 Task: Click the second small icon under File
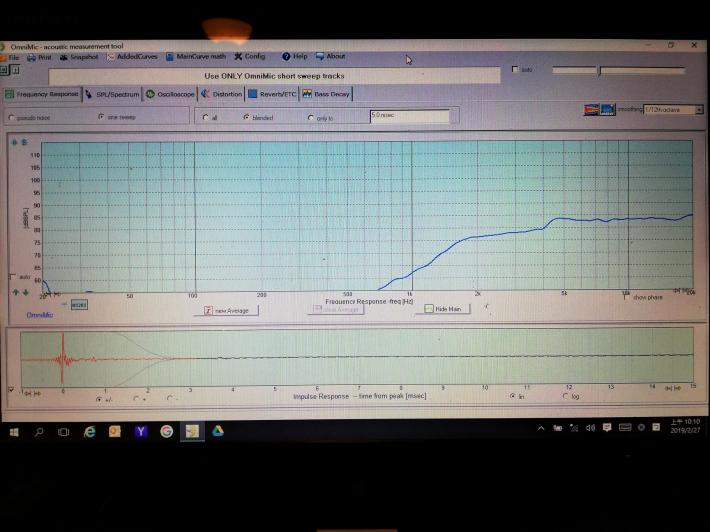tap(15, 70)
